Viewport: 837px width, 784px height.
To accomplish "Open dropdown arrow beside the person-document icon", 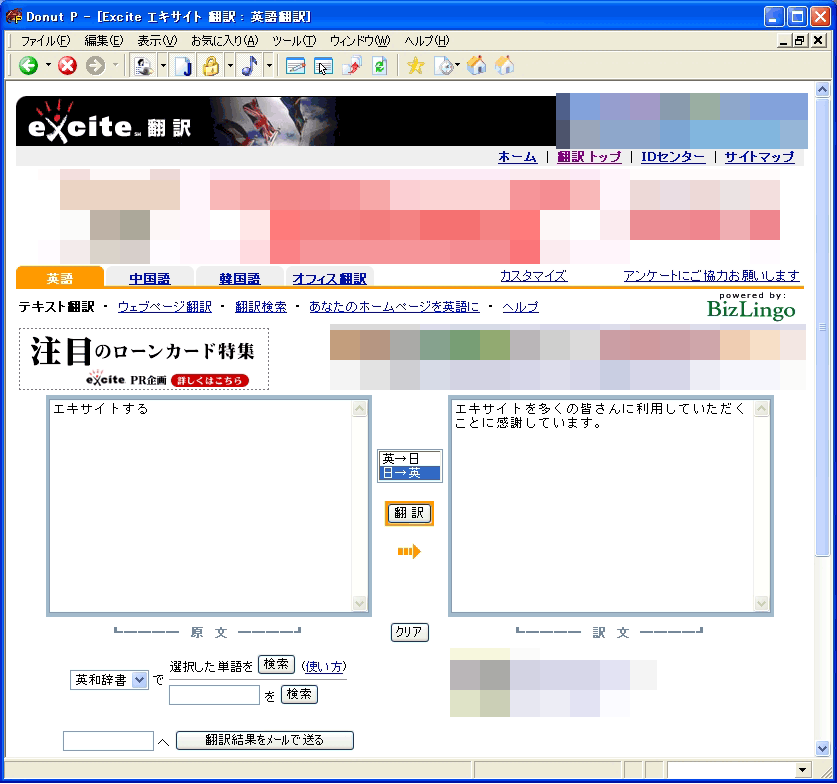I will (163, 66).
